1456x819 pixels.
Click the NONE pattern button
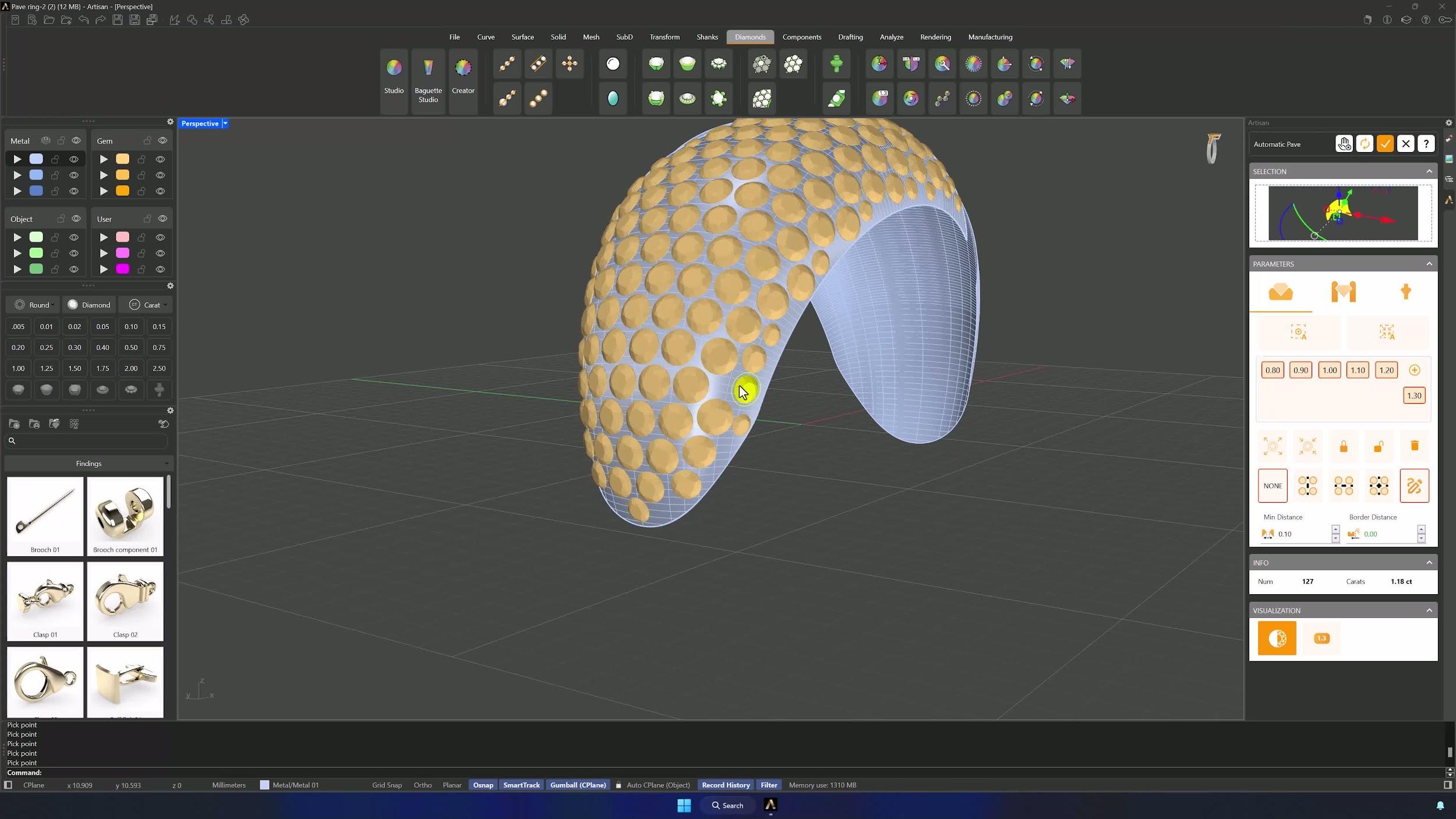point(1273,486)
